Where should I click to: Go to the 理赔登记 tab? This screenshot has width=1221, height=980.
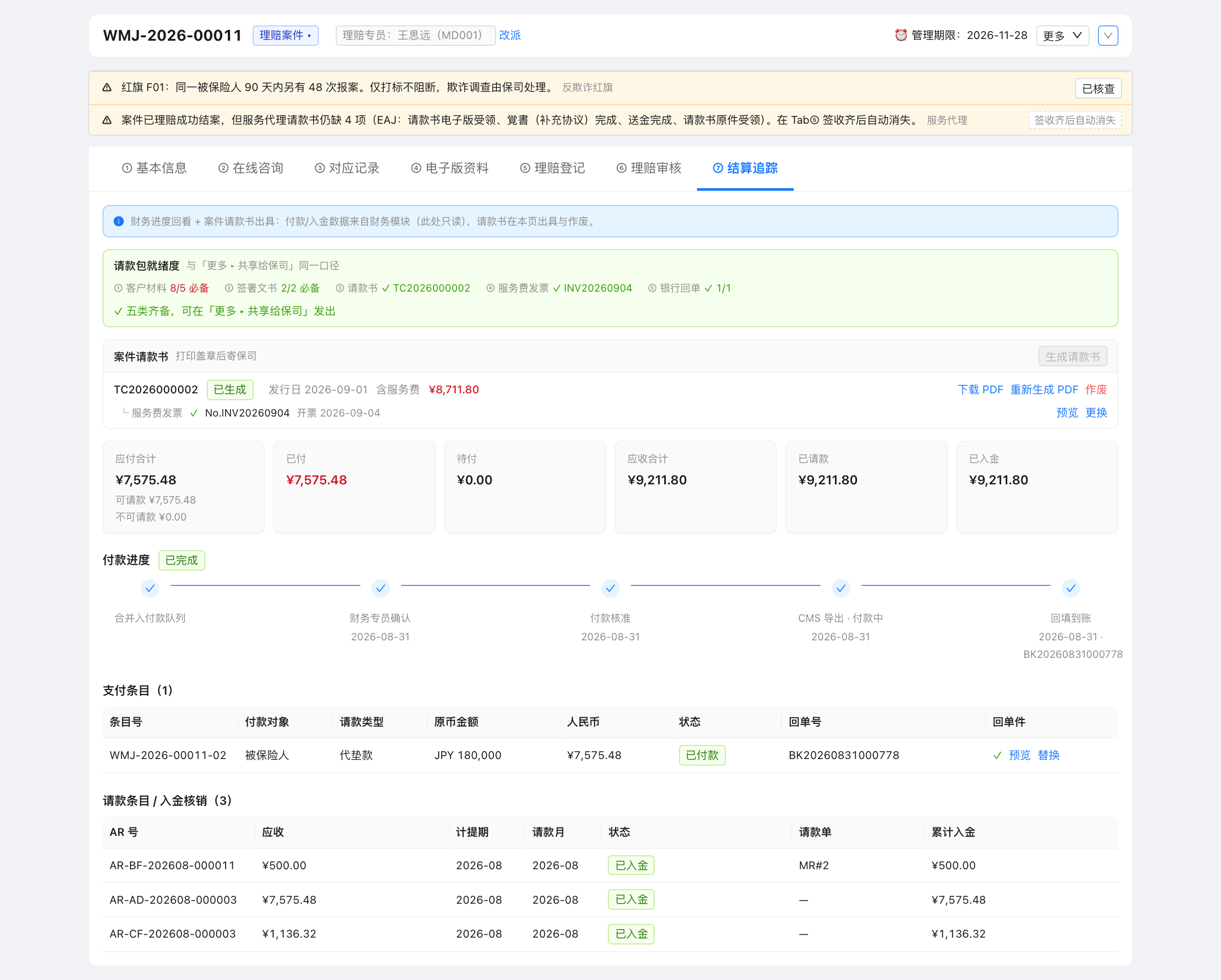click(x=552, y=168)
